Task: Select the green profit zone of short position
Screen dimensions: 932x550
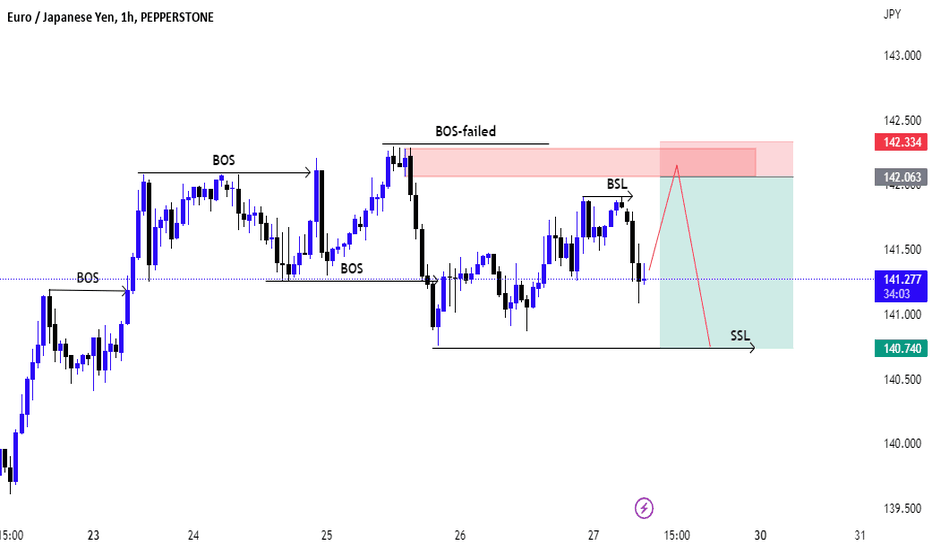Action: pyautogui.click(x=726, y=262)
